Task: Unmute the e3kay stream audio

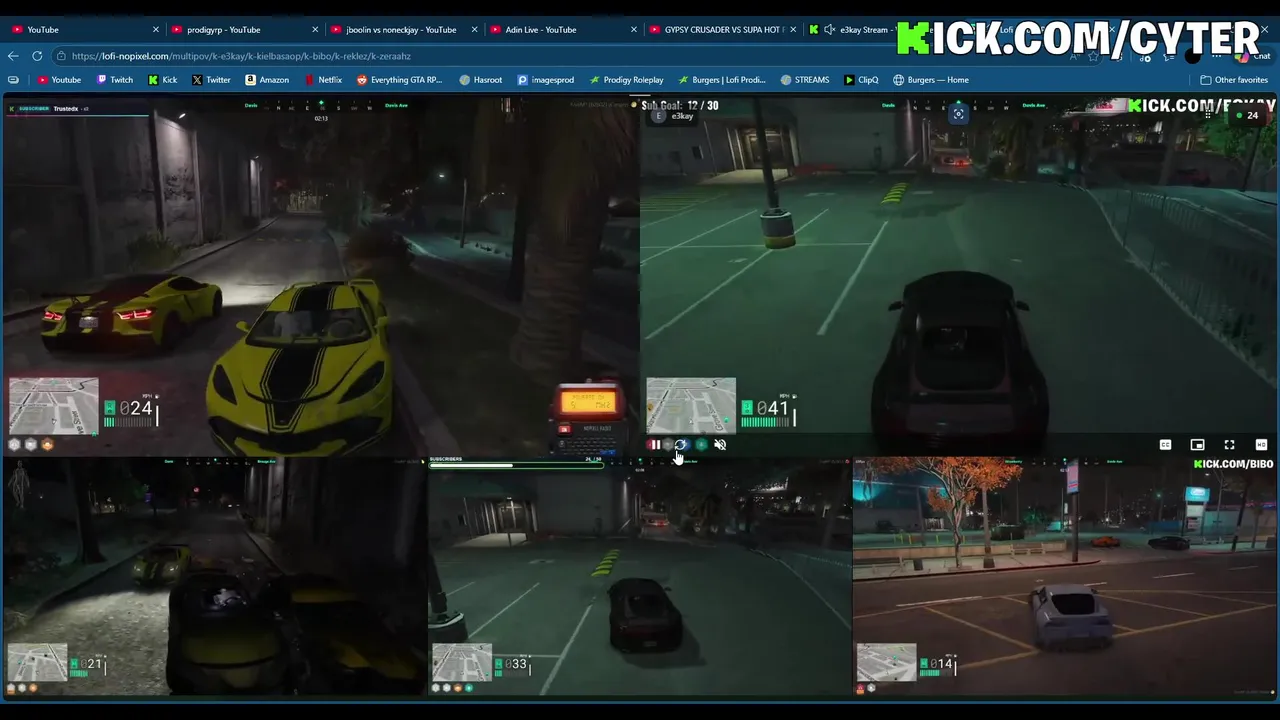Action: (720, 445)
